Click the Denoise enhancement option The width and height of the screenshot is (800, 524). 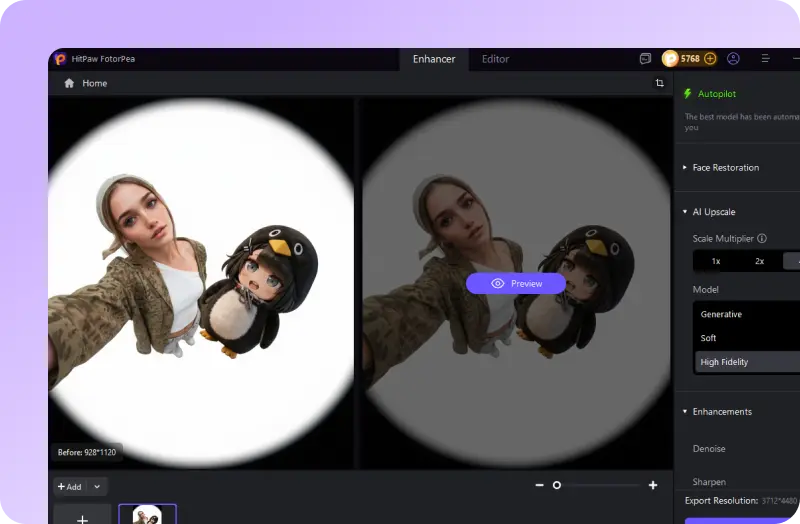pos(709,448)
